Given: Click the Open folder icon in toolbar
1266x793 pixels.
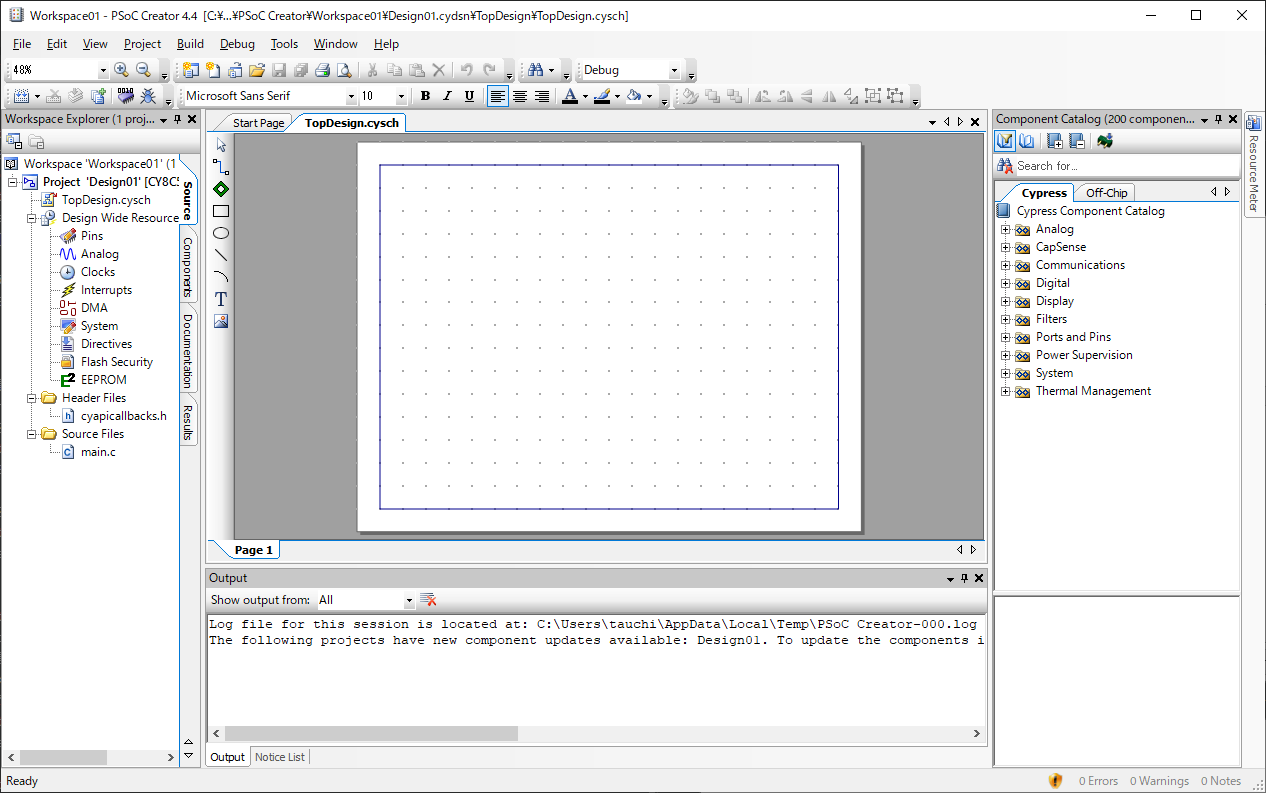Looking at the screenshot, I should pos(257,70).
